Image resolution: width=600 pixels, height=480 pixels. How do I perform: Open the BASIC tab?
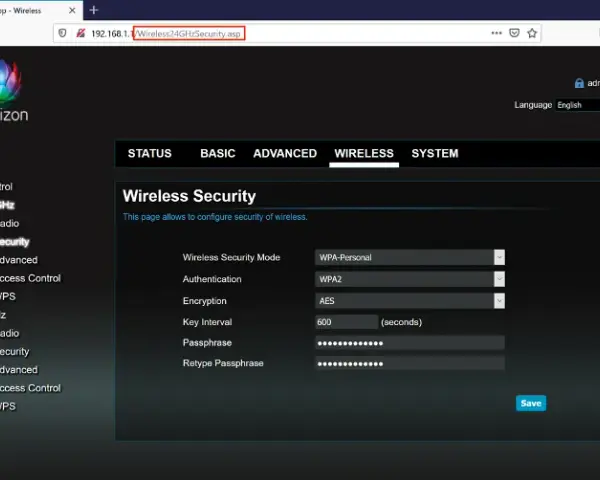coord(218,153)
